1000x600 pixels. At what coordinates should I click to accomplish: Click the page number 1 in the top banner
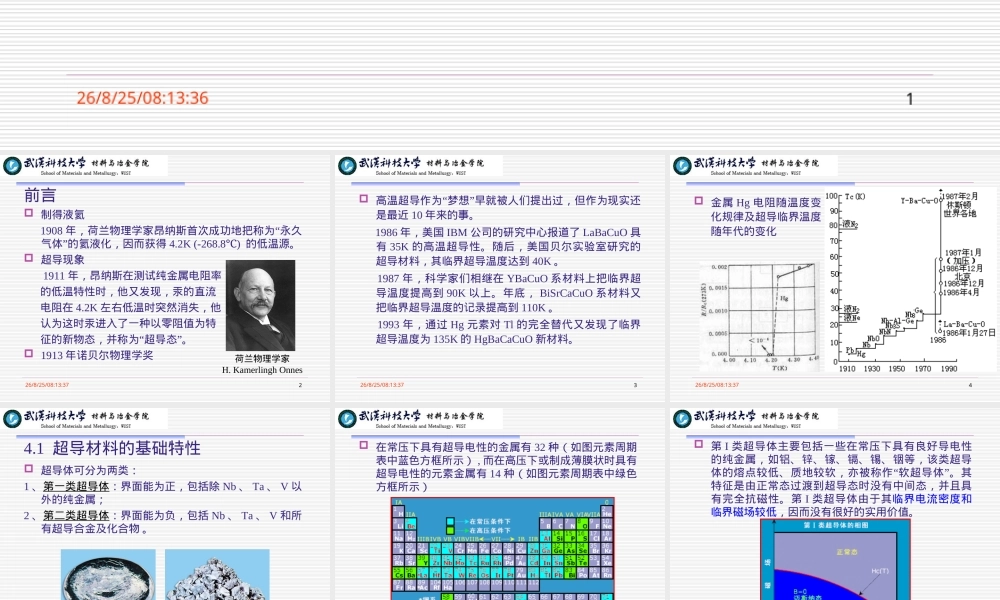coord(910,99)
